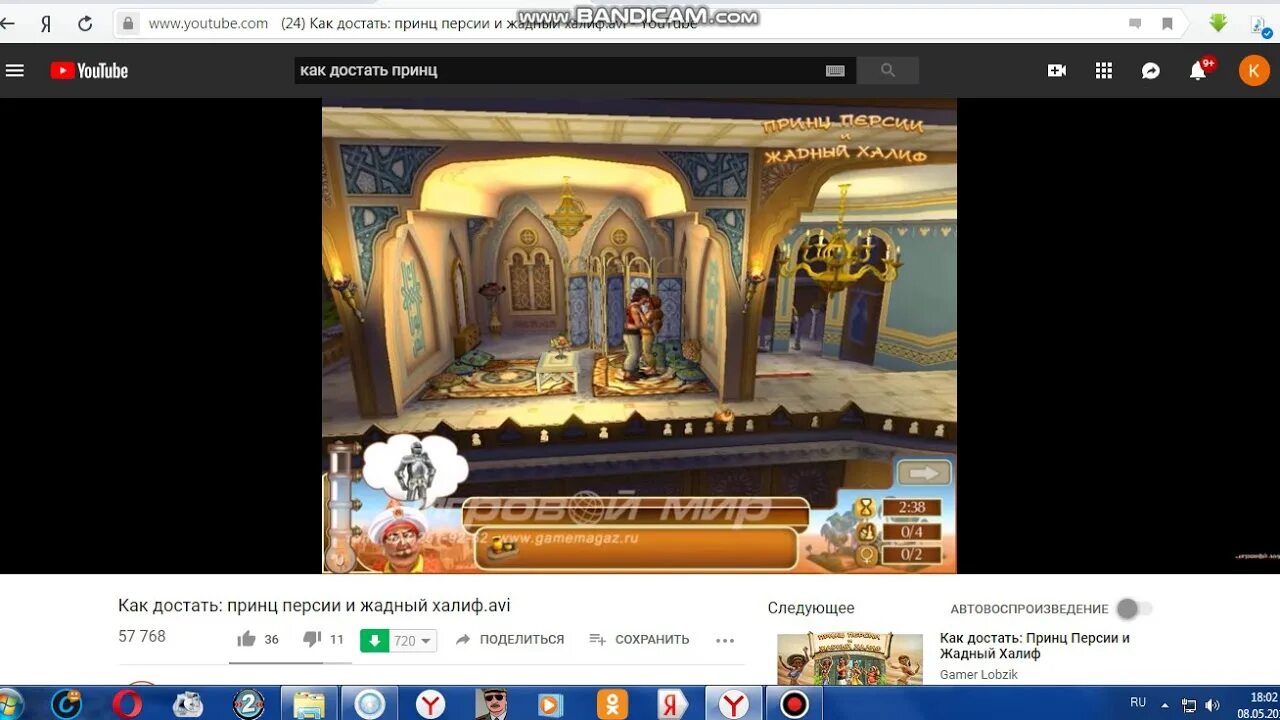
Task: Click the padlock site security icon
Action: pos(127,23)
